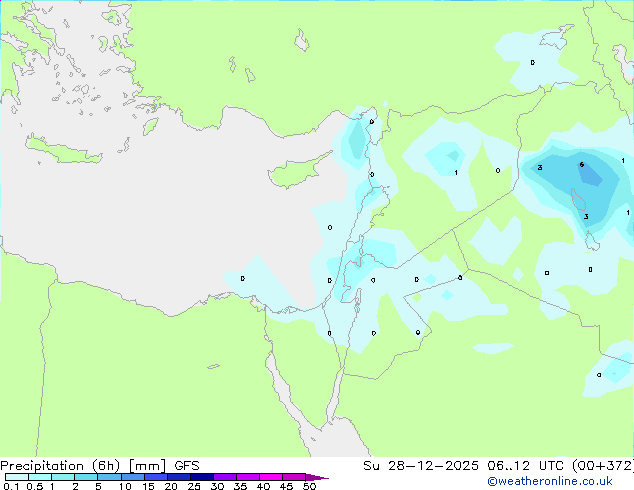Select legend swatch between 10 and 15

click(133, 477)
